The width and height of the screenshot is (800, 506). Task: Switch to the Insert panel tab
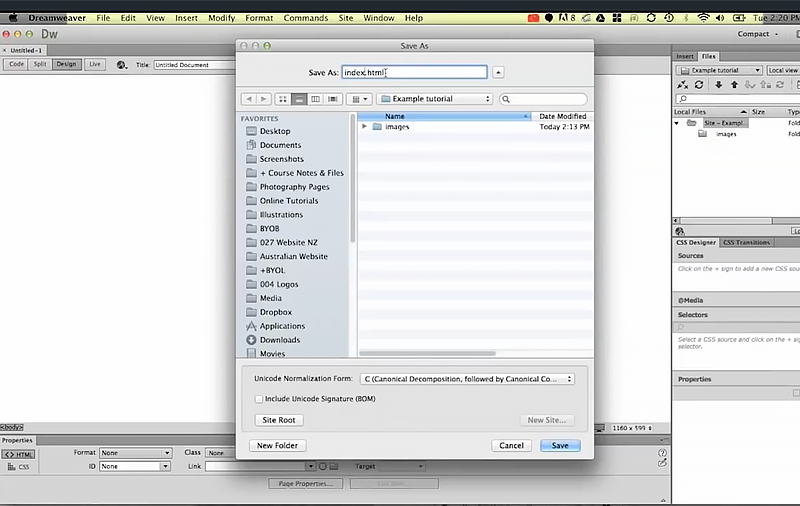(x=685, y=57)
